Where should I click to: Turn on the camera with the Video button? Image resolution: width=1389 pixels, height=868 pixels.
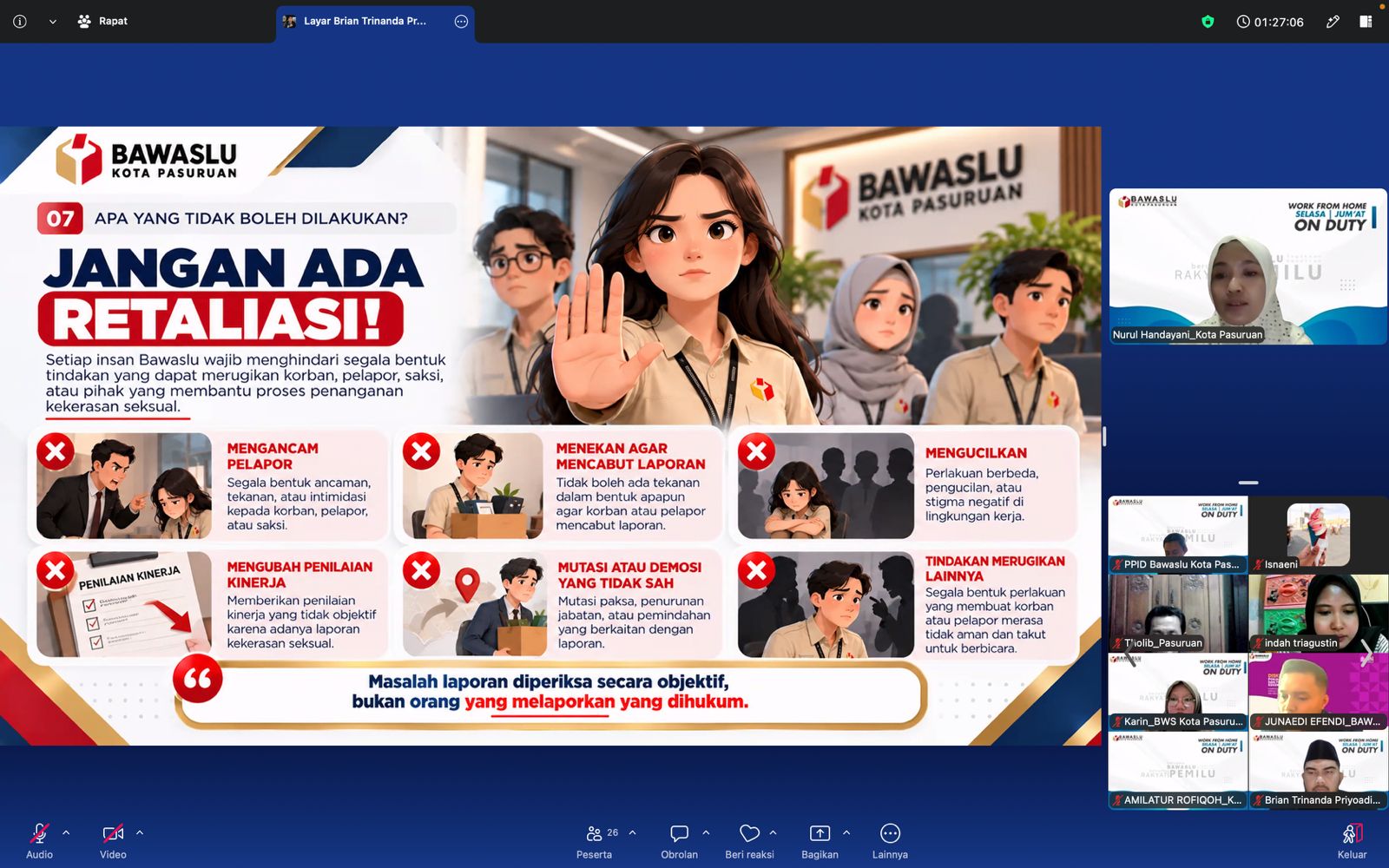pyautogui.click(x=113, y=840)
